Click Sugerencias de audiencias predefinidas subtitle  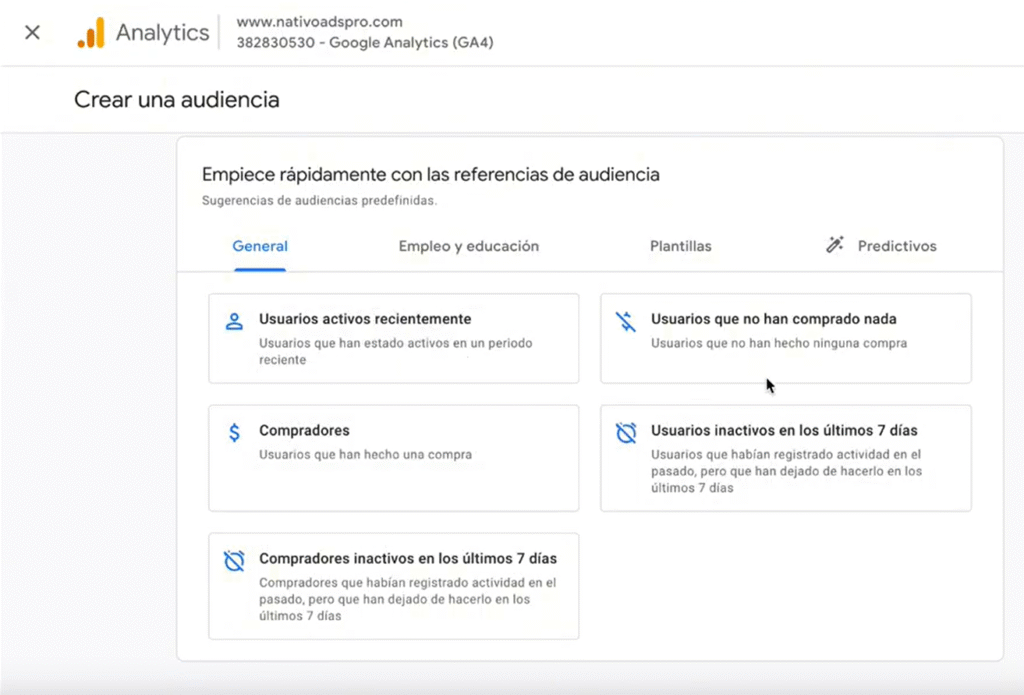tap(319, 201)
